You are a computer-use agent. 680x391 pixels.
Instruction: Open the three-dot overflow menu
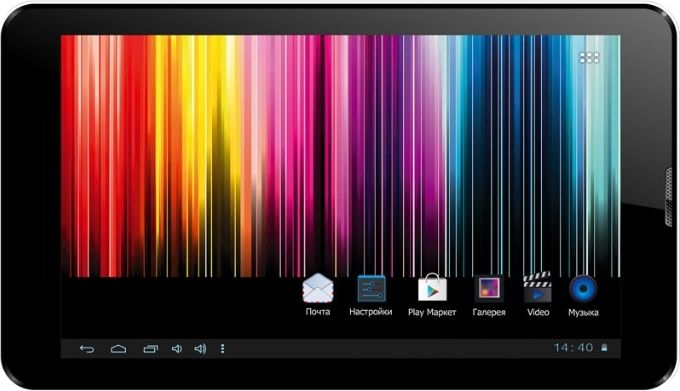222,349
